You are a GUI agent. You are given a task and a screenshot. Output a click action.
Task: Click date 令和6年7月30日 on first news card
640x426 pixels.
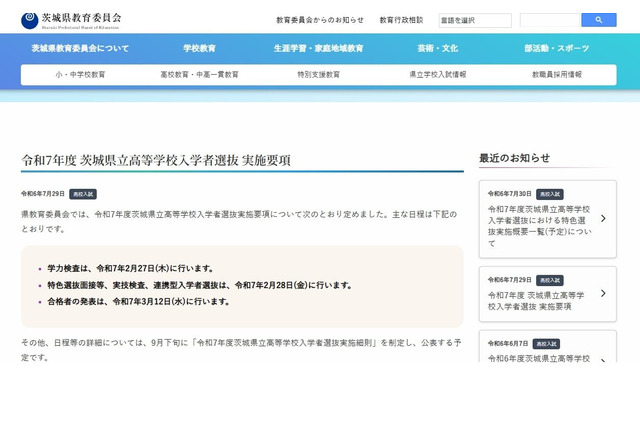click(509, 194)
